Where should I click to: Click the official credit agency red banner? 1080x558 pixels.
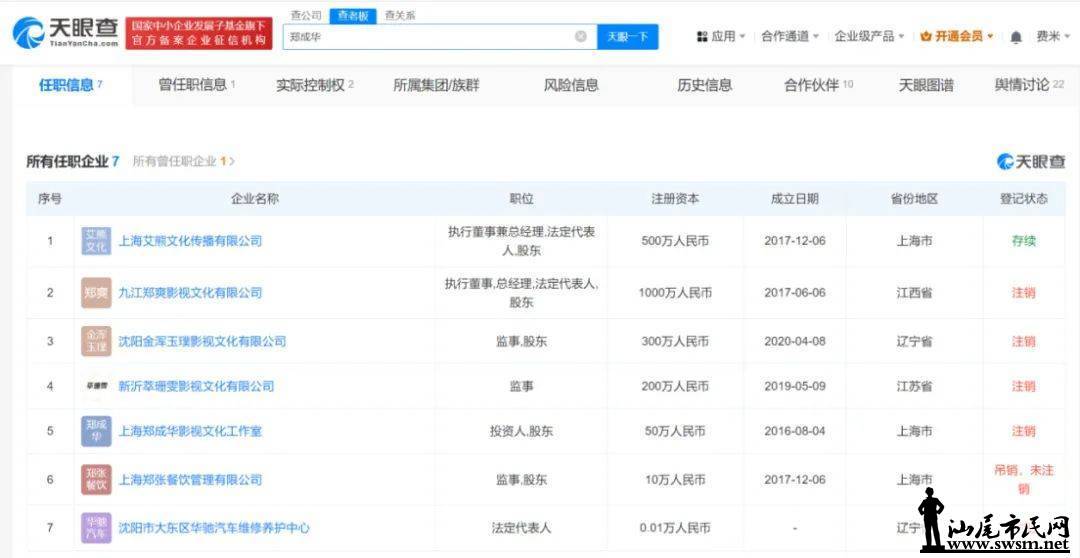pos(198,34)
